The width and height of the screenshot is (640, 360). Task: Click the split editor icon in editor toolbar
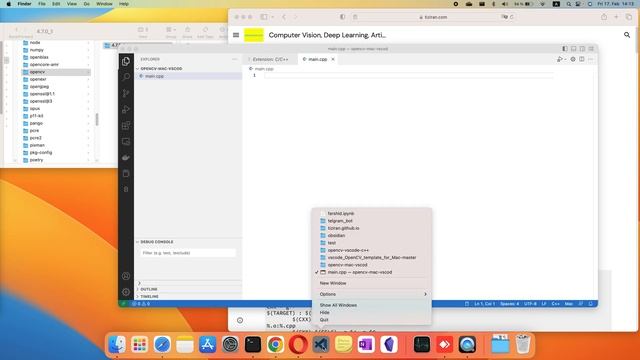pyautogui.click(x=582, y=59)
